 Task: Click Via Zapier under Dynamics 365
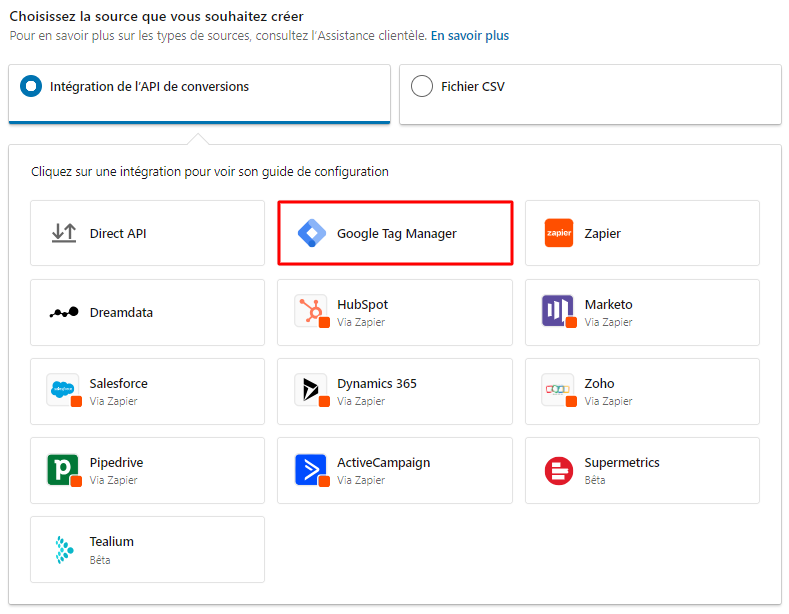coord(361,401)
